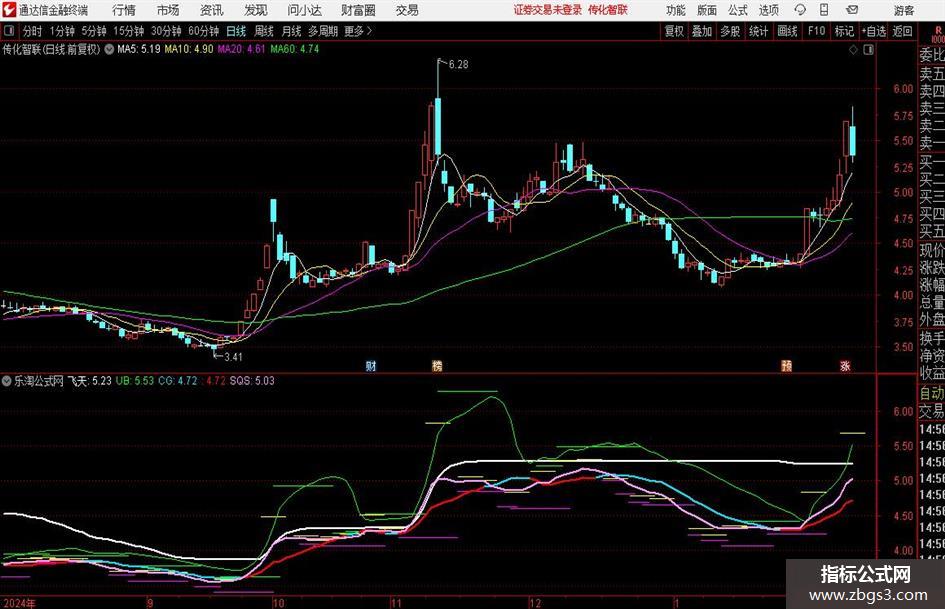Click the 统计 statistics button
The image size is (945, 609).
[x=758, y=31]
